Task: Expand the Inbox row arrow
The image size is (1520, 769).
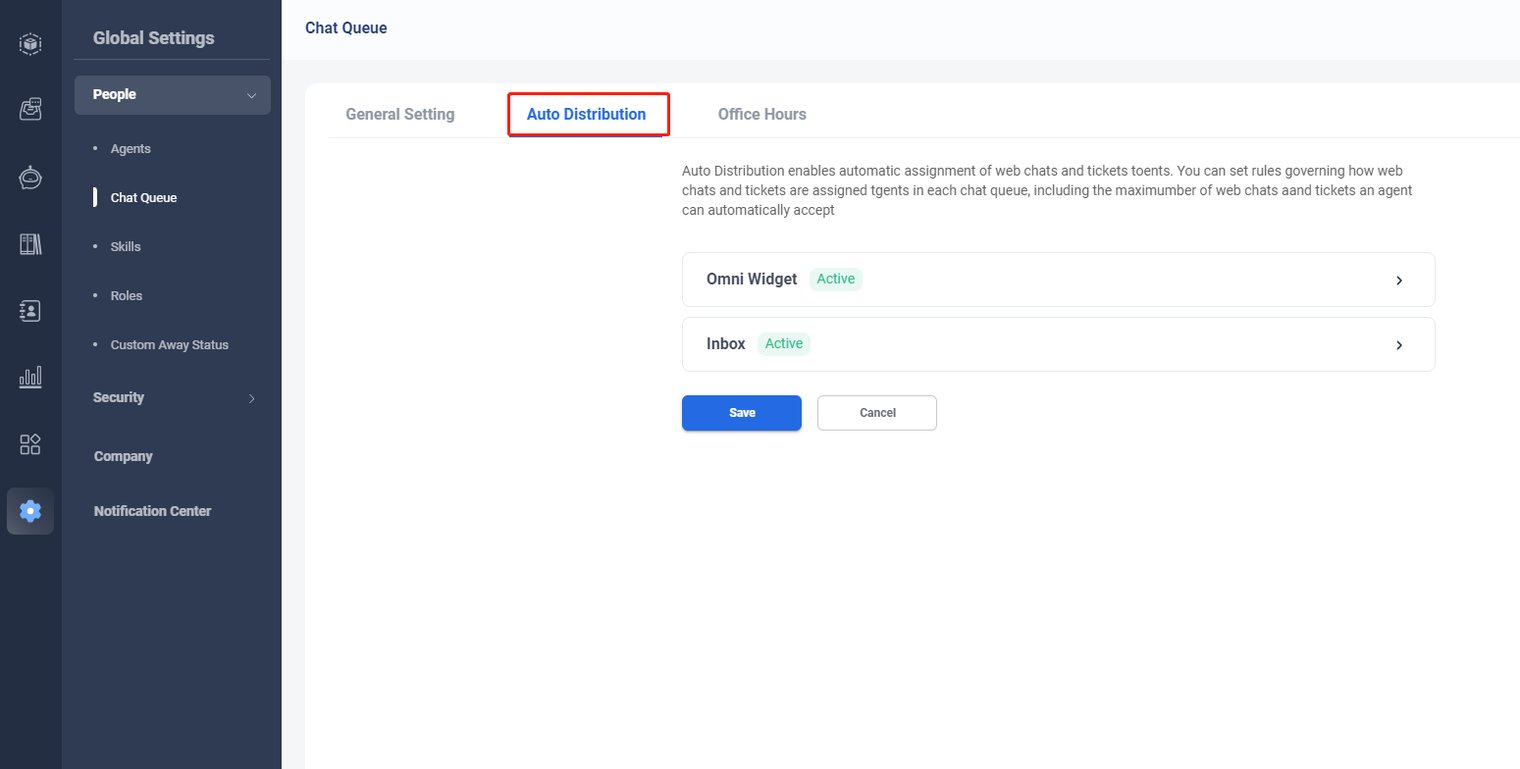Action: click(1399, 345)
